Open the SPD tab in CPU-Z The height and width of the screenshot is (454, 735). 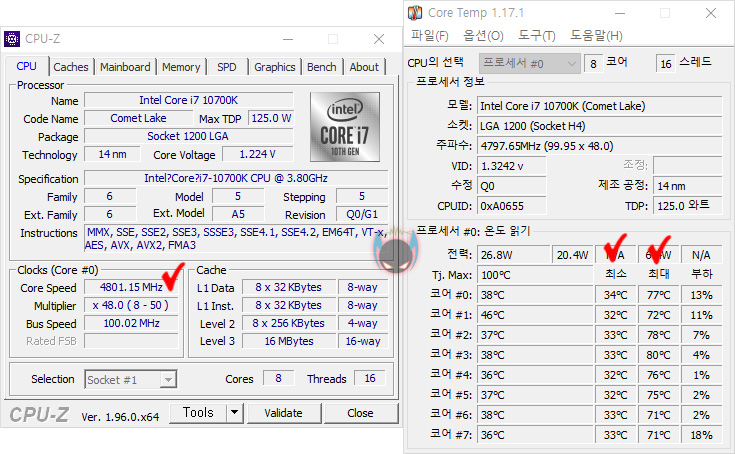coord(227,67)
